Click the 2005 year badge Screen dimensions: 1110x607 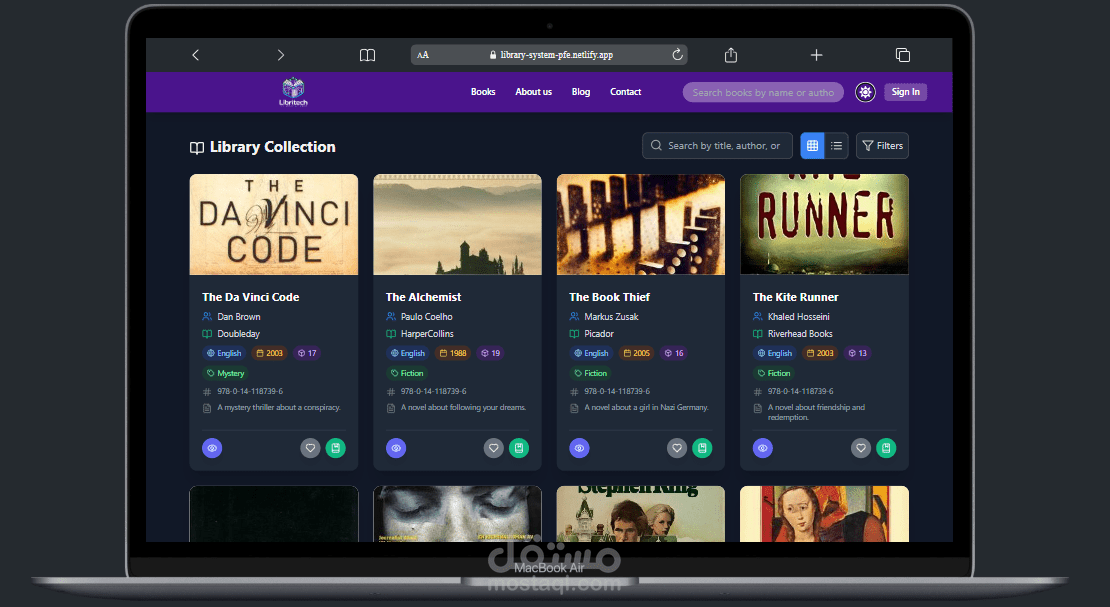pos(636,353)
